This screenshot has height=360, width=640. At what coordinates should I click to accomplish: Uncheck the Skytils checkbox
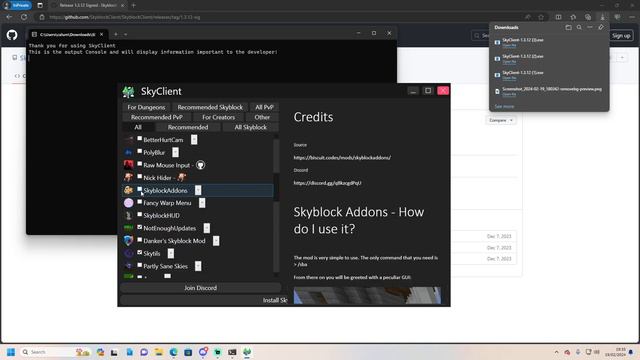140,253
